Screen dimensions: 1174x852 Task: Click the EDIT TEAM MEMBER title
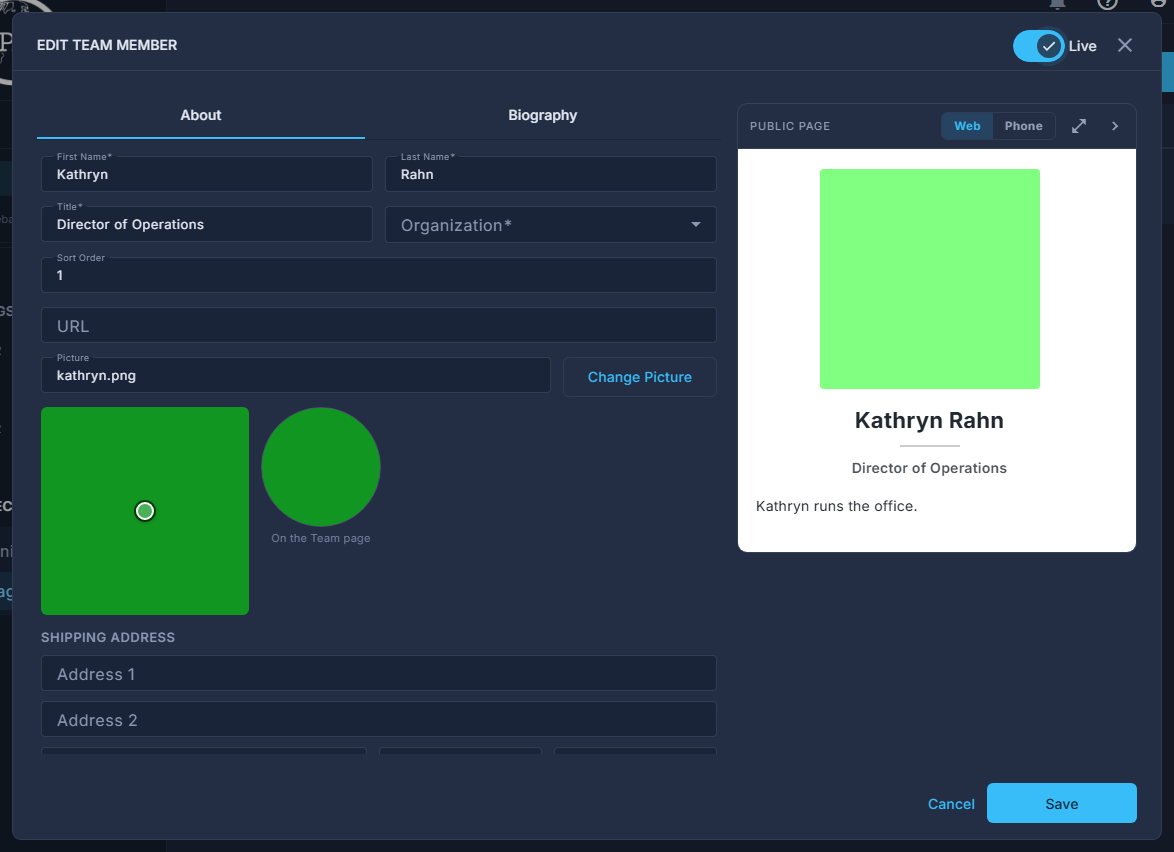click(x=107, y=45)
